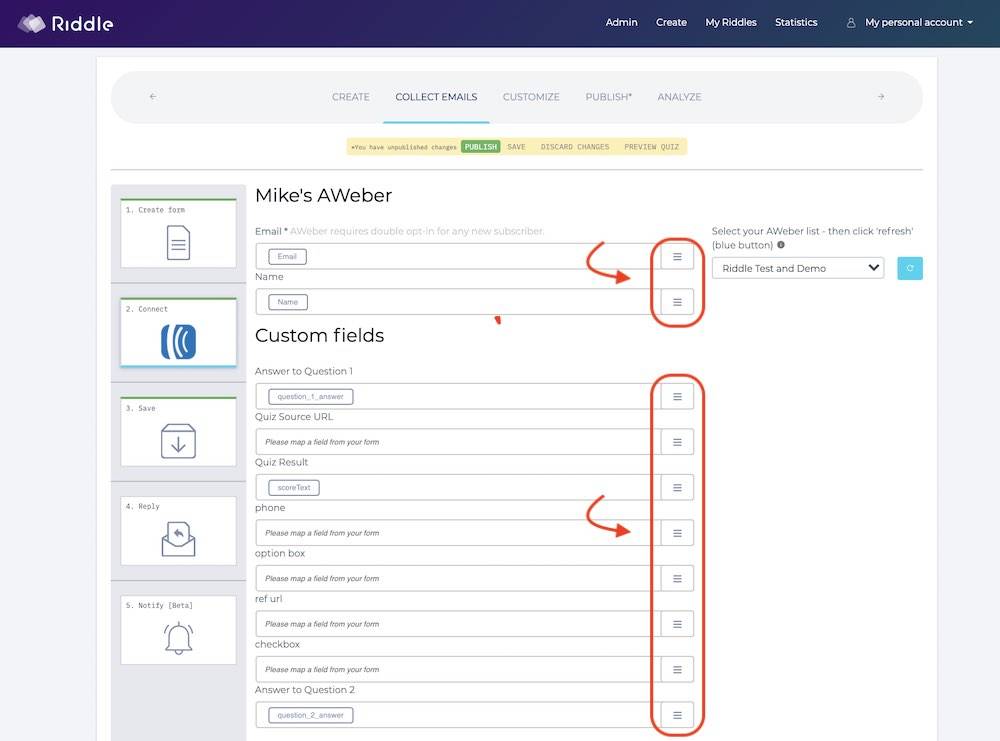Click the phone field mapping box
Image resolution: width=1000 pixels, height=741 pixels.
coord(457,532)
